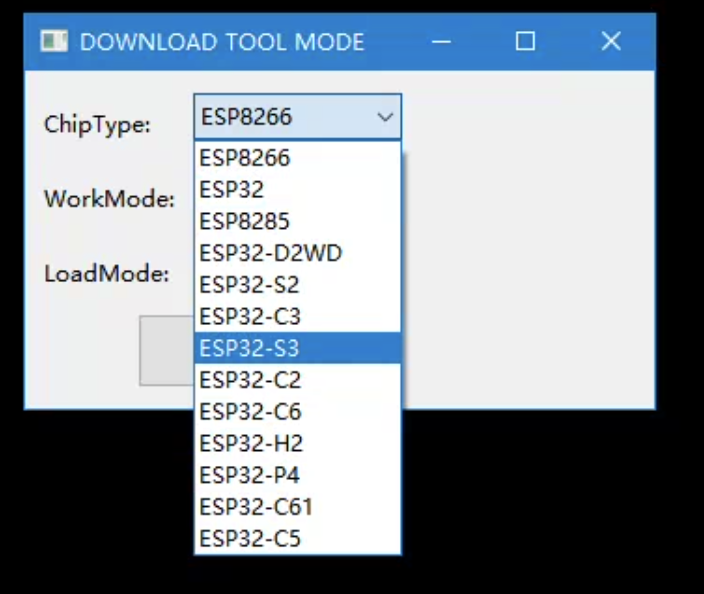Minimize the Download Tool Mode window
This screenshot has height=594, width=704.
pyautogui.click(x=441, y=41)
